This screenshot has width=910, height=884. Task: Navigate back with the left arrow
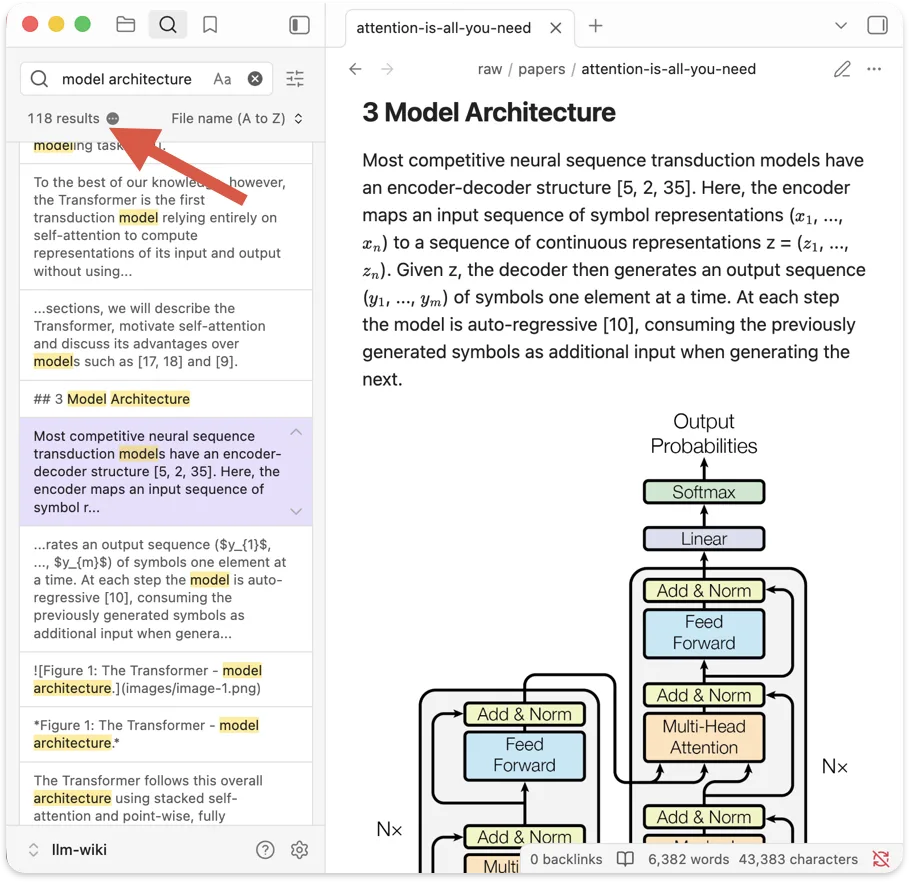pos(355,69)
